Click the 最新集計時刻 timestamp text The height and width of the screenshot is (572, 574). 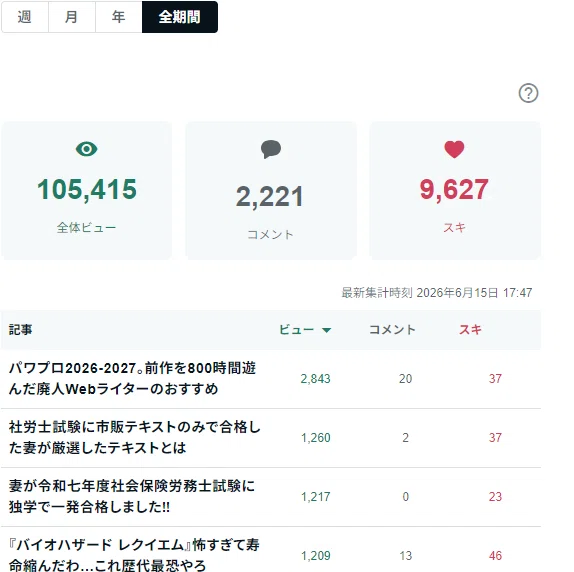[x=437, y=293]
